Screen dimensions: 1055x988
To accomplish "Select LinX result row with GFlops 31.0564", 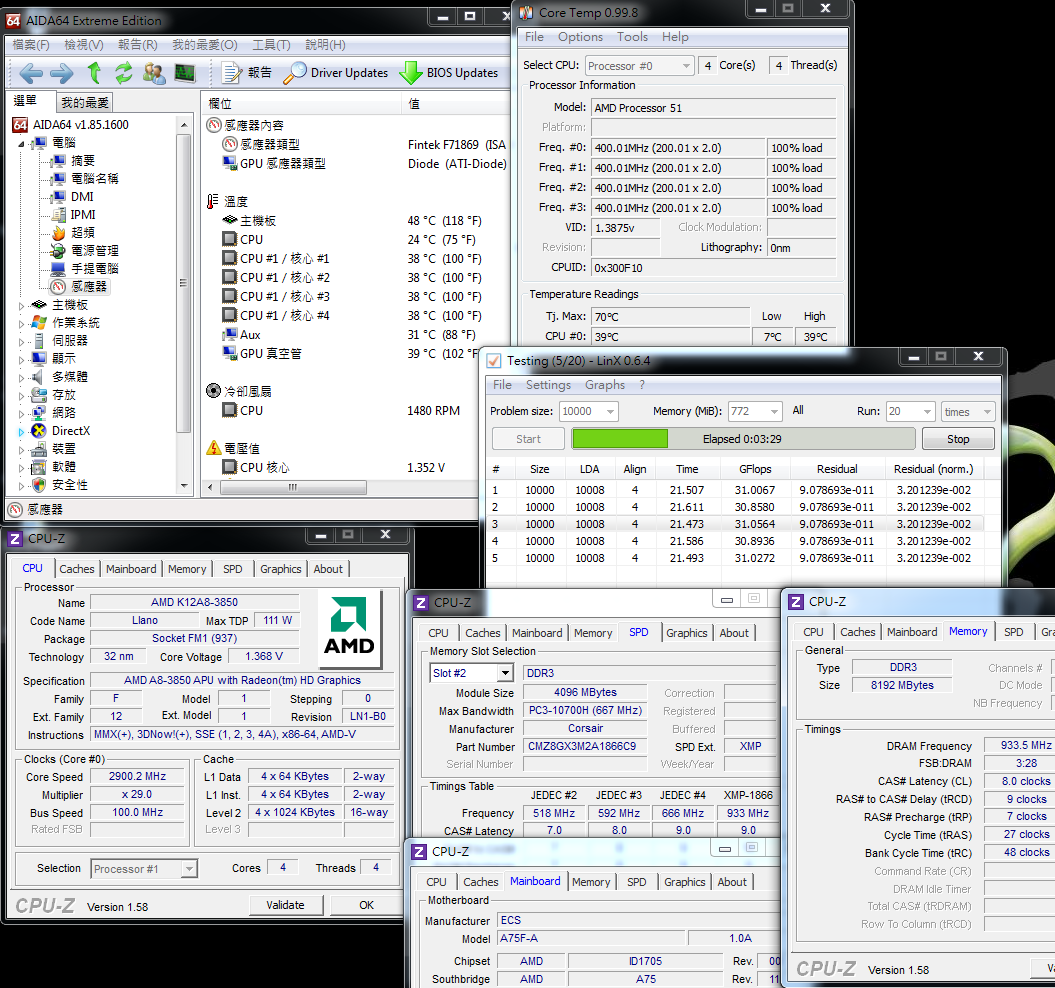I will pyautogui.click(x=735, y=524).
